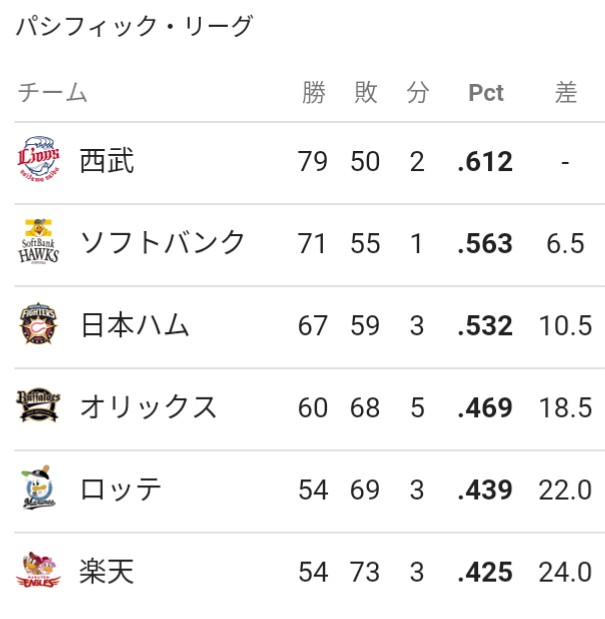The height and width of the screenshot is (619, 605).
Task: Click the Seibu Lions team logo
Action: 38,159
